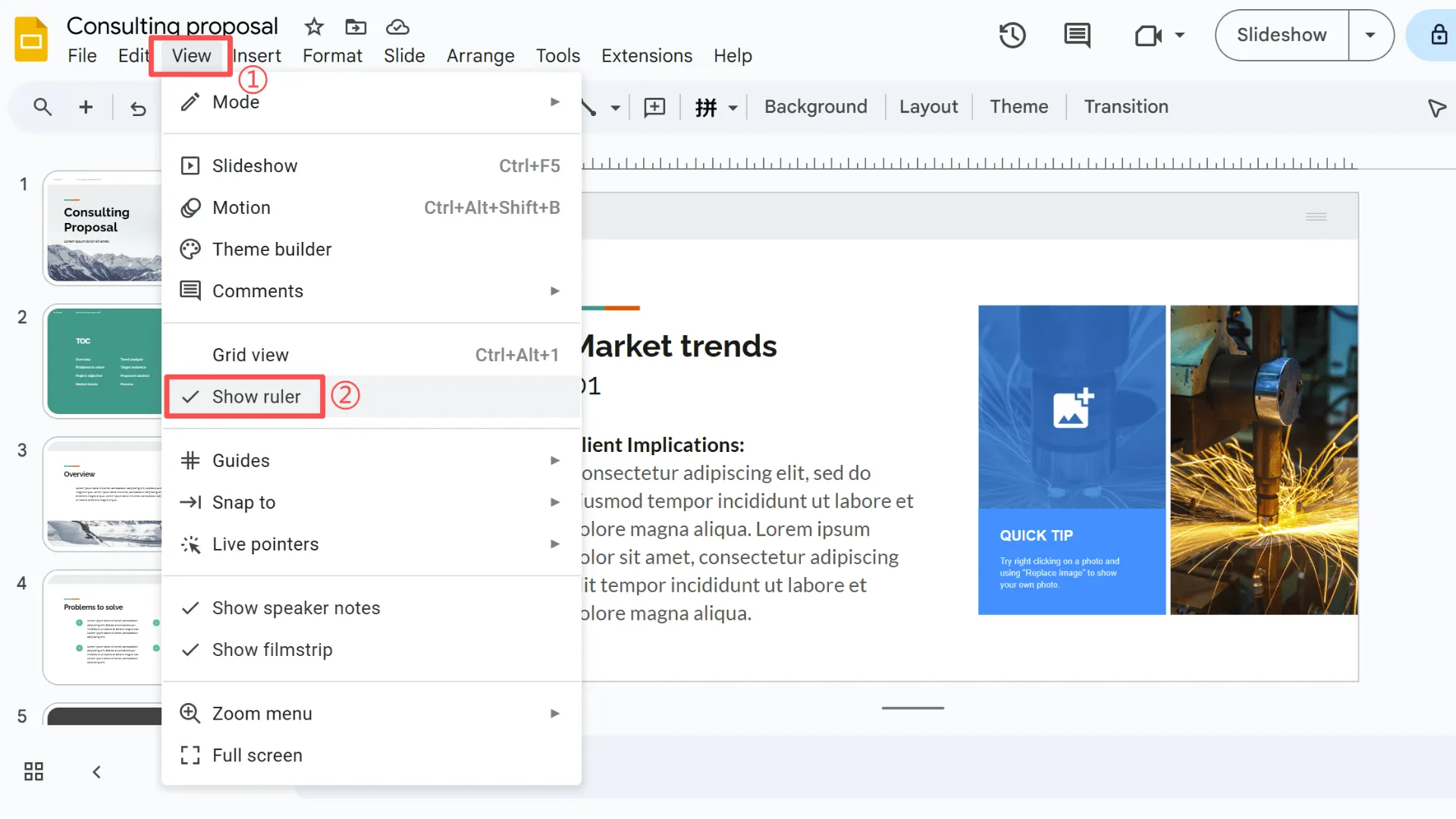The width and height of the screenshot is (1456, 819).
Task: Click the Background toolbar button
Action: pyautogui.click(x=815, y=107)
